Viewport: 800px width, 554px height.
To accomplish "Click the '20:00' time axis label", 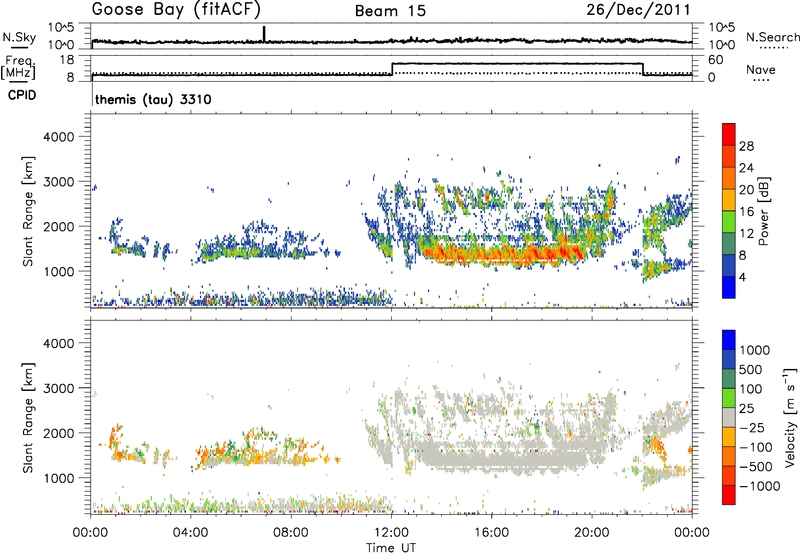I will click(x=592, y=533).
